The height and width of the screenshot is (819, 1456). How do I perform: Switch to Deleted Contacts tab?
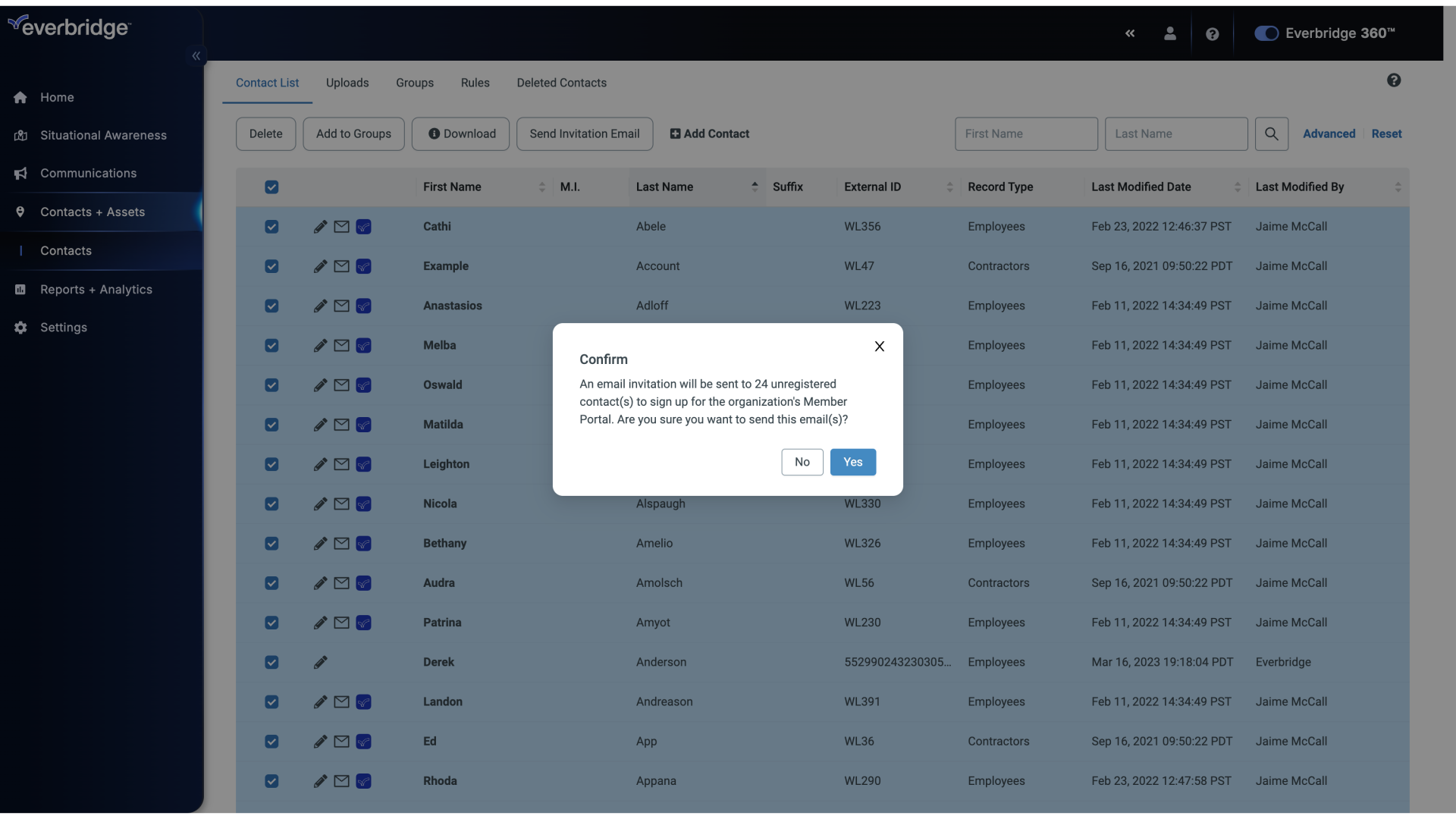562,83
